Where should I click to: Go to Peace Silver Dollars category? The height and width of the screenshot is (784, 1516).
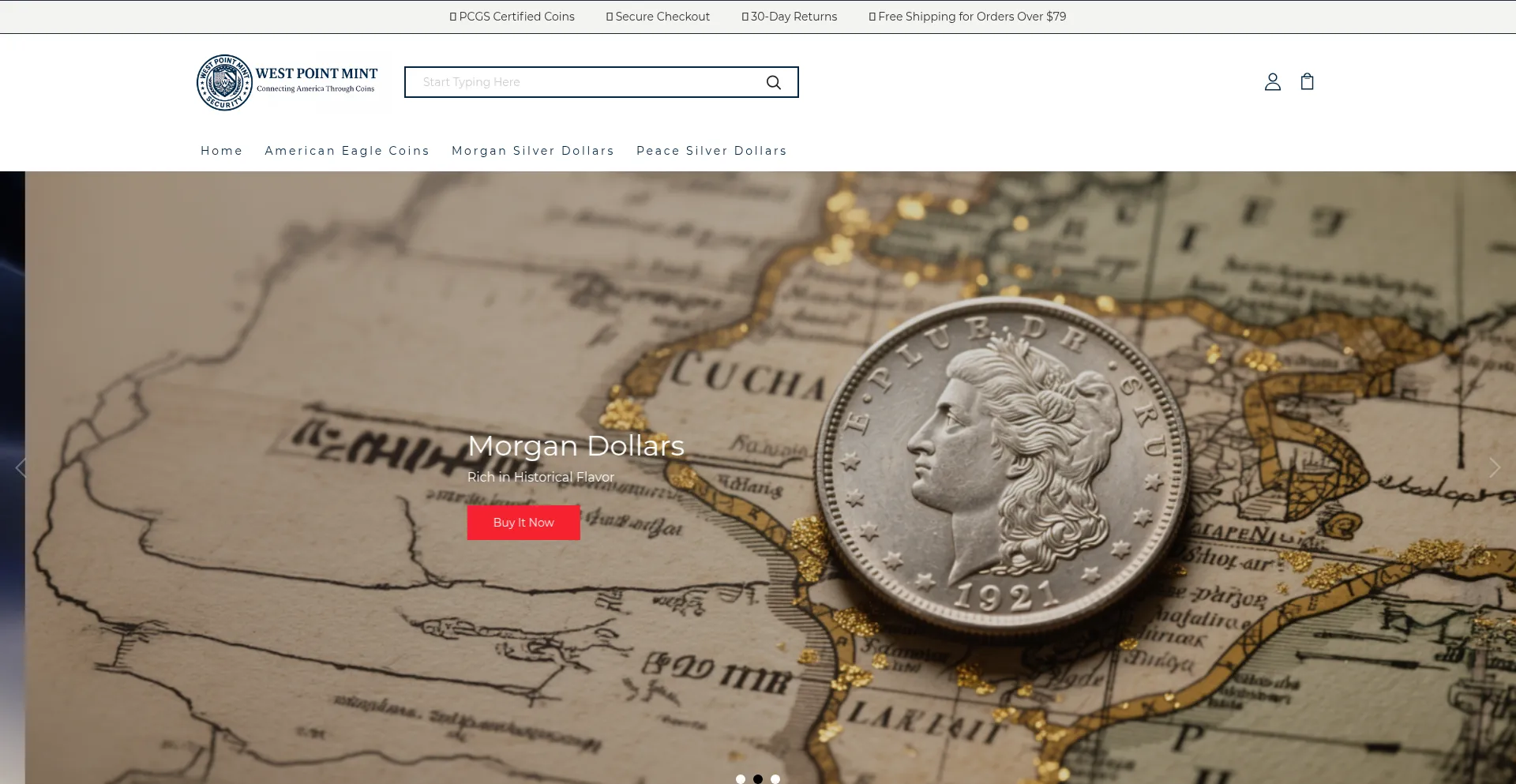pyautogui.click(x=711, y=151)
